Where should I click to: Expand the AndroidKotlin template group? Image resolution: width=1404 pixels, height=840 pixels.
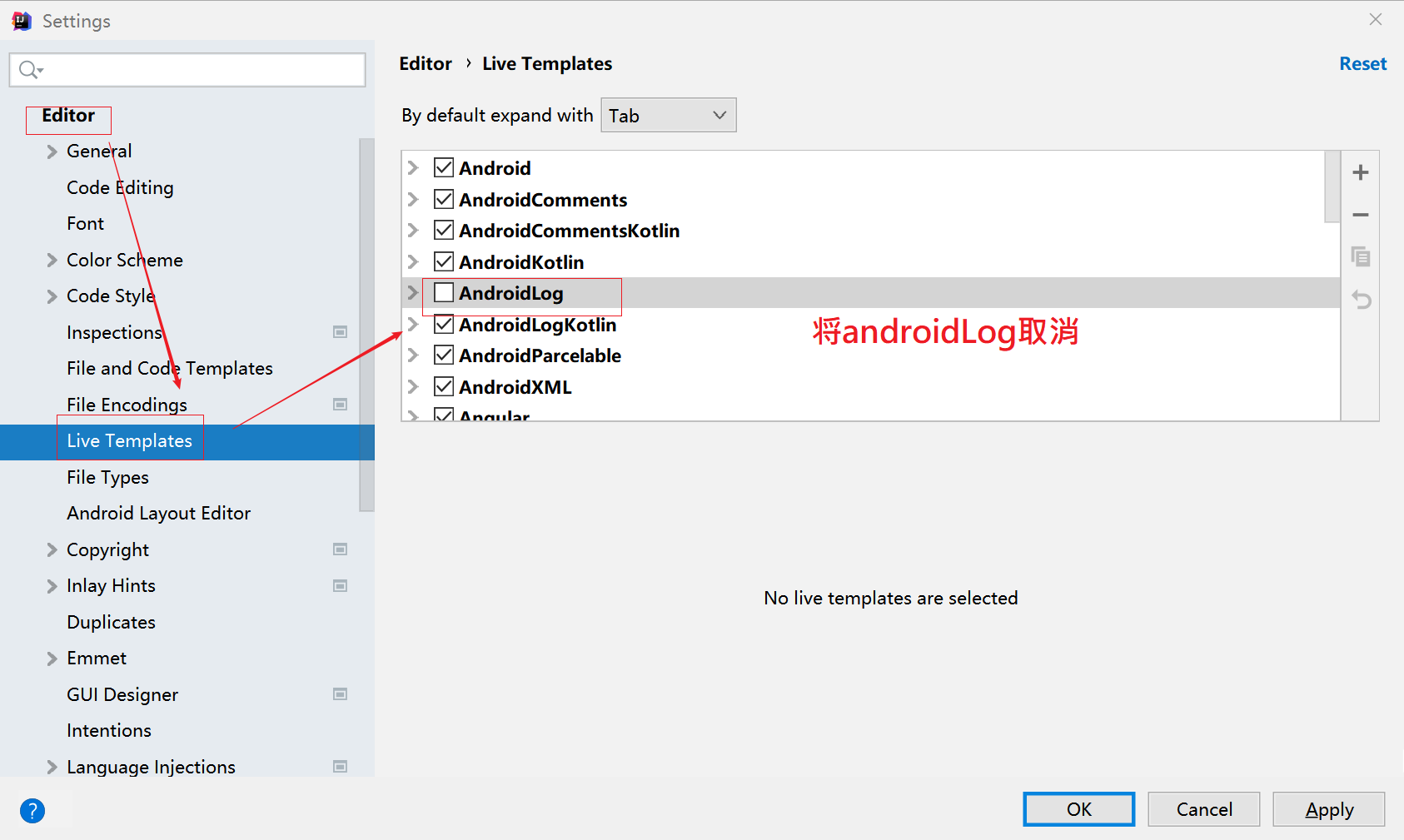point(412,262)
